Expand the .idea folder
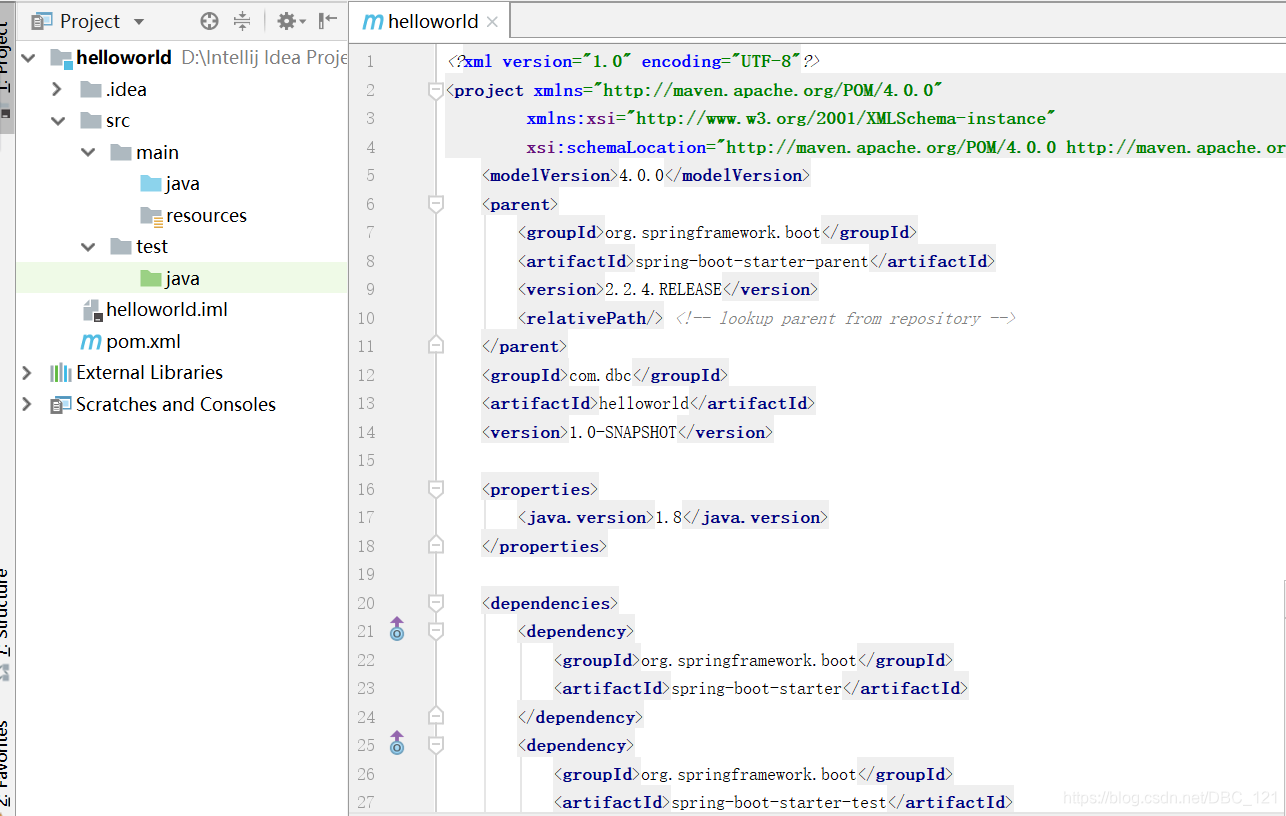 58,89
